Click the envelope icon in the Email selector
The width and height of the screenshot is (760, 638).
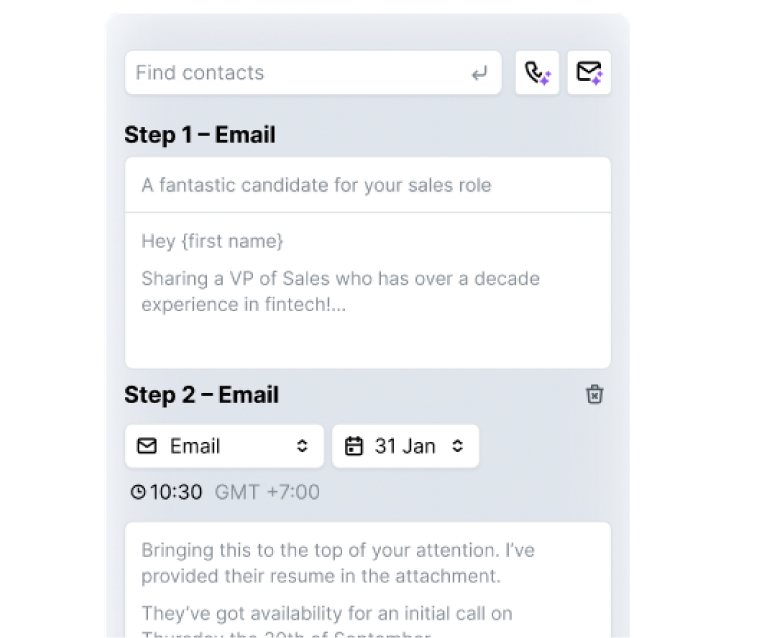tap(147, 446)
